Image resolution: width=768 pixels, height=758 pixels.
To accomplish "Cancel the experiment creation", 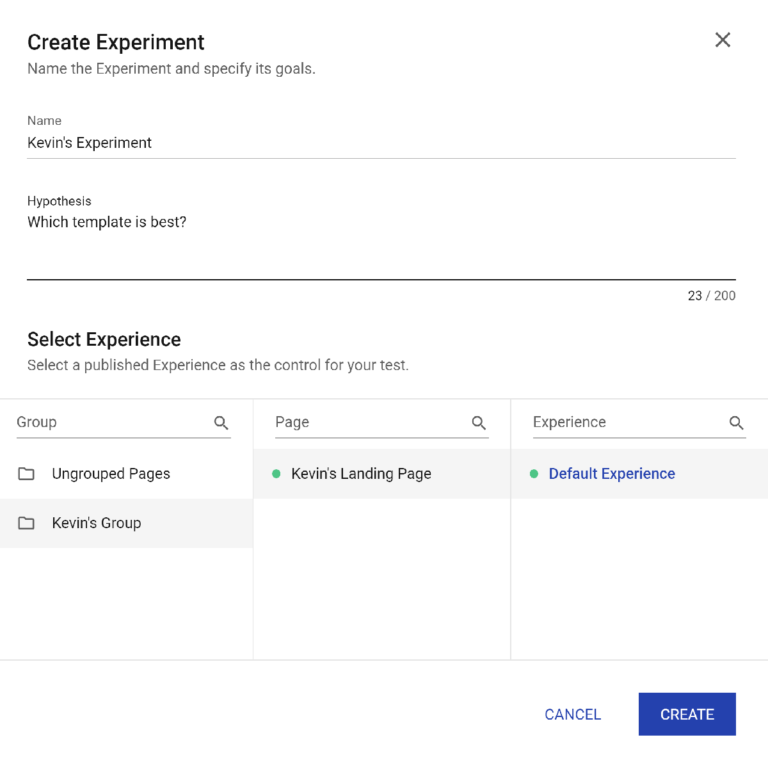I will point(573,714).
